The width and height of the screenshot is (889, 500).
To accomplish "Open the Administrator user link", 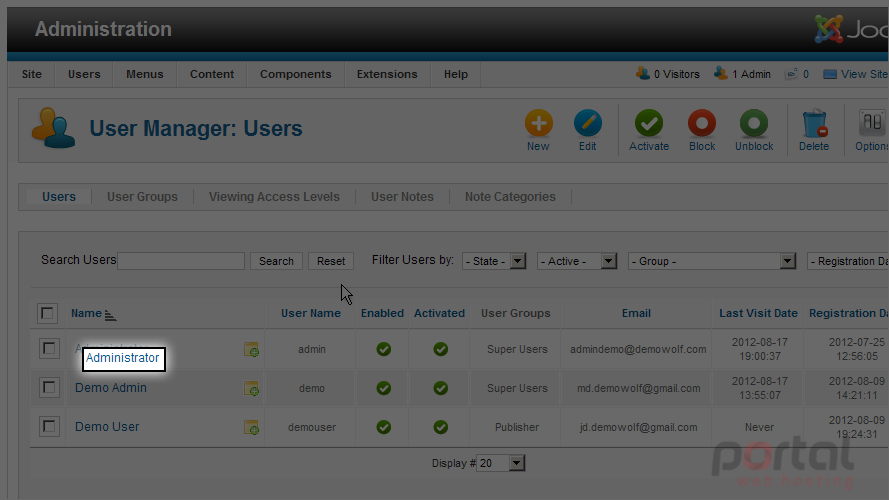I will coord(122,358).
